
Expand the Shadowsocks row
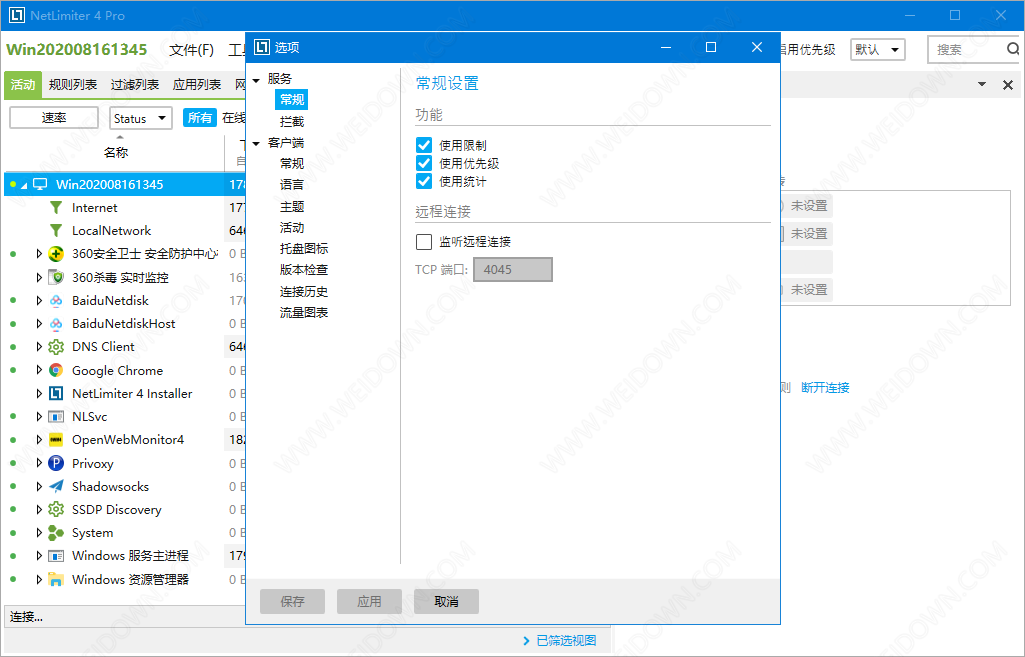[39, 486]
